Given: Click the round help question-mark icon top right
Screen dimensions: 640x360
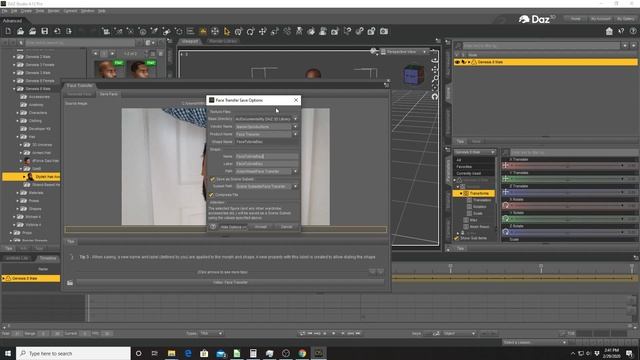Looking at the screenshot, I should coord(633,31).
